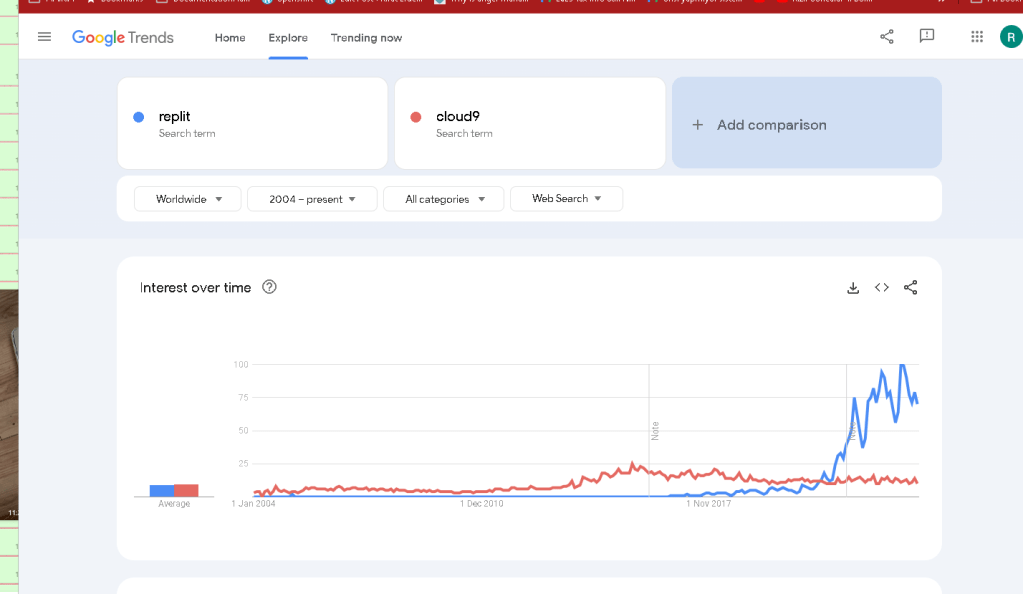Share this Trends page from the header
The height and width of the screenshot is (594, 1023).
tap(887, 37)
